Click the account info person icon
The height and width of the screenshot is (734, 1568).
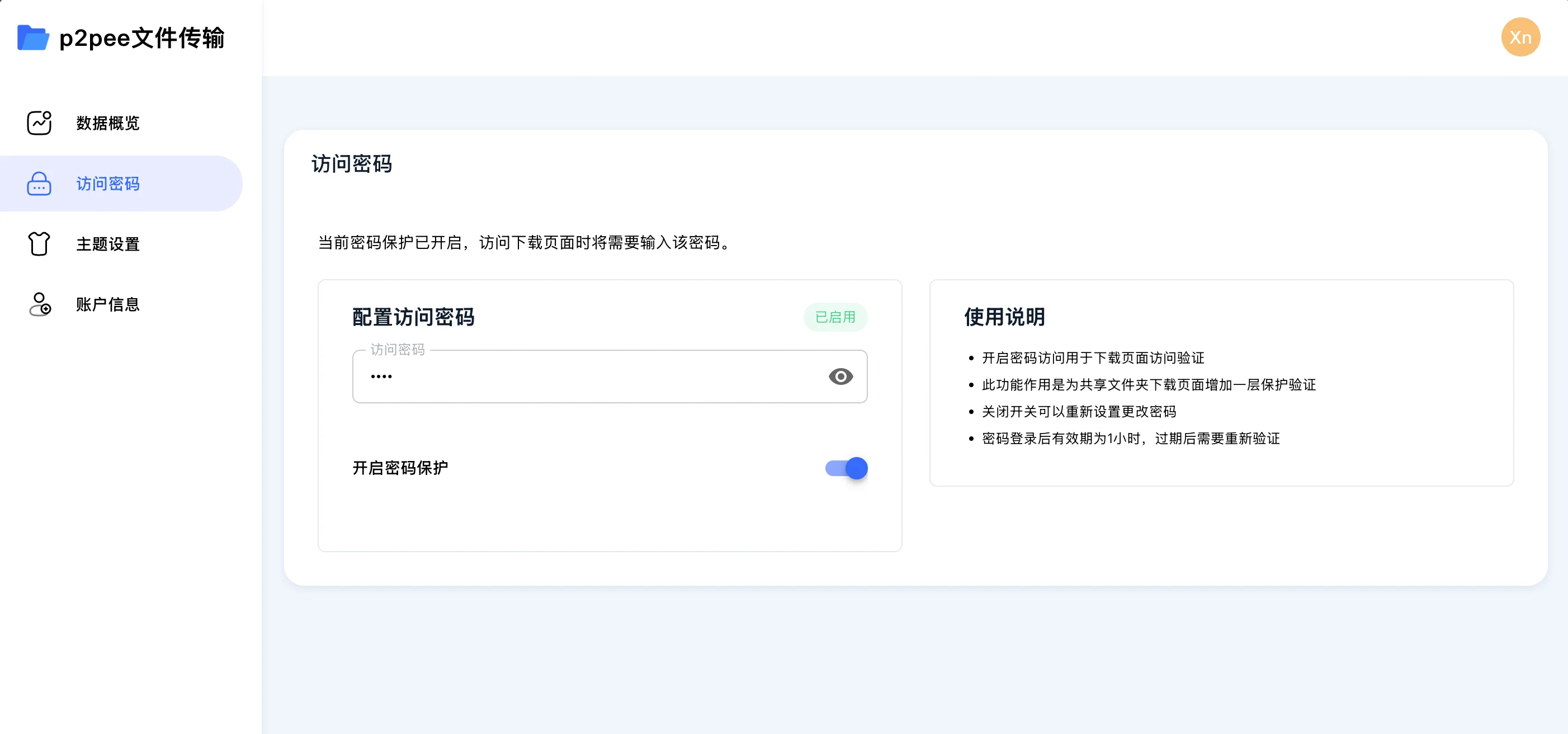click(40, 304)
